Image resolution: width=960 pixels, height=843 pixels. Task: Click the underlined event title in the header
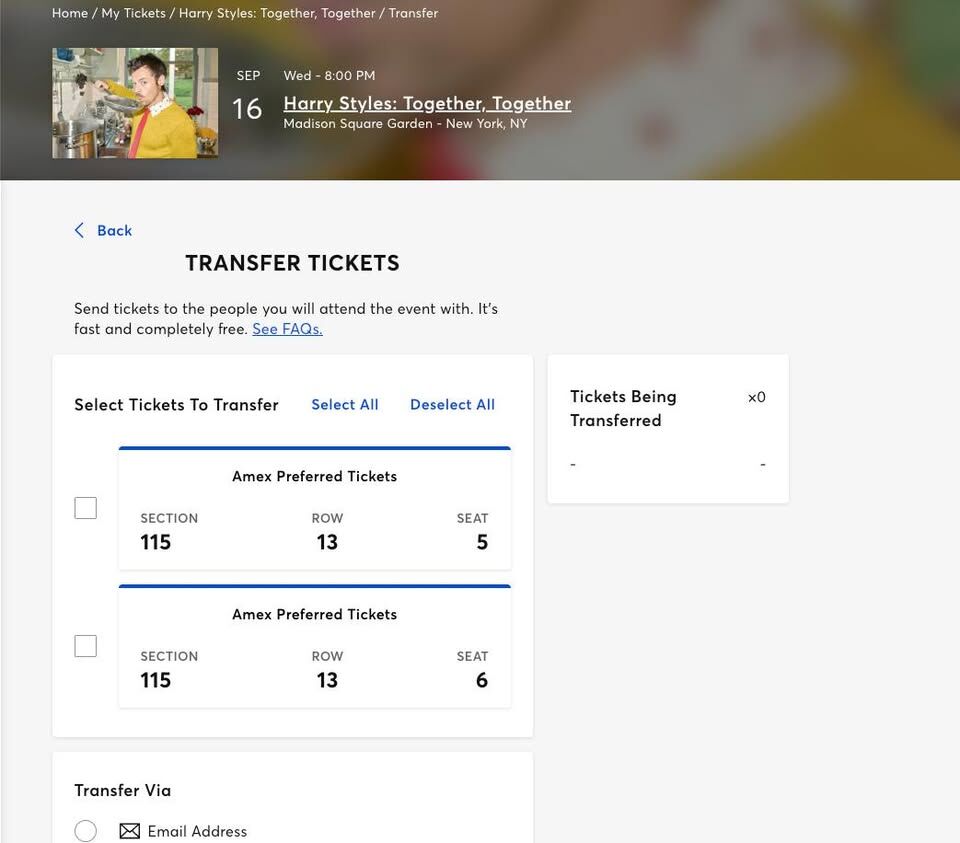click(427, 103)
